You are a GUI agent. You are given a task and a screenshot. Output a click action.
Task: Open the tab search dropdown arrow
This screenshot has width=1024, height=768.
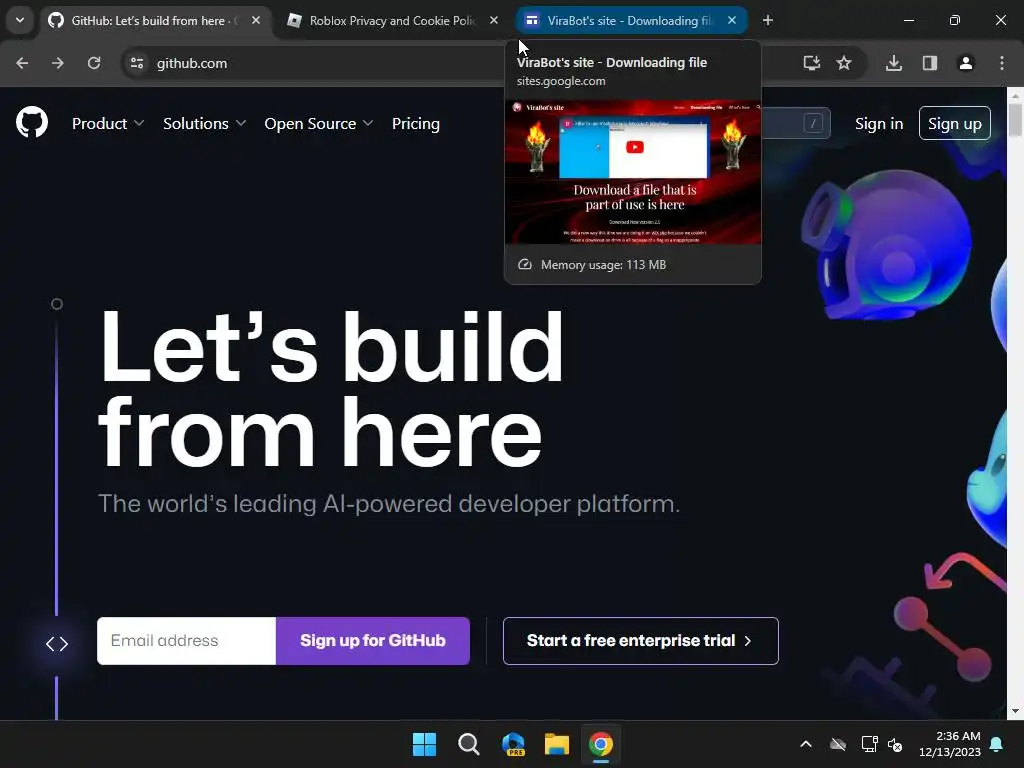tap(20, 20)
